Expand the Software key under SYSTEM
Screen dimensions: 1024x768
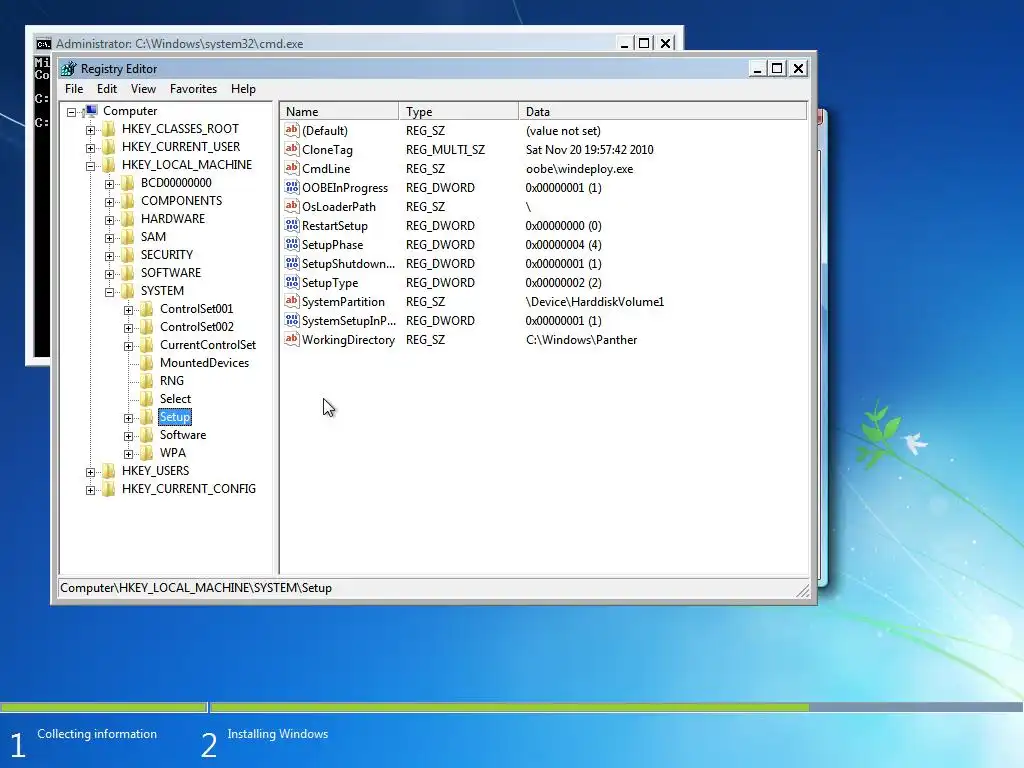[x=129, y=436]
